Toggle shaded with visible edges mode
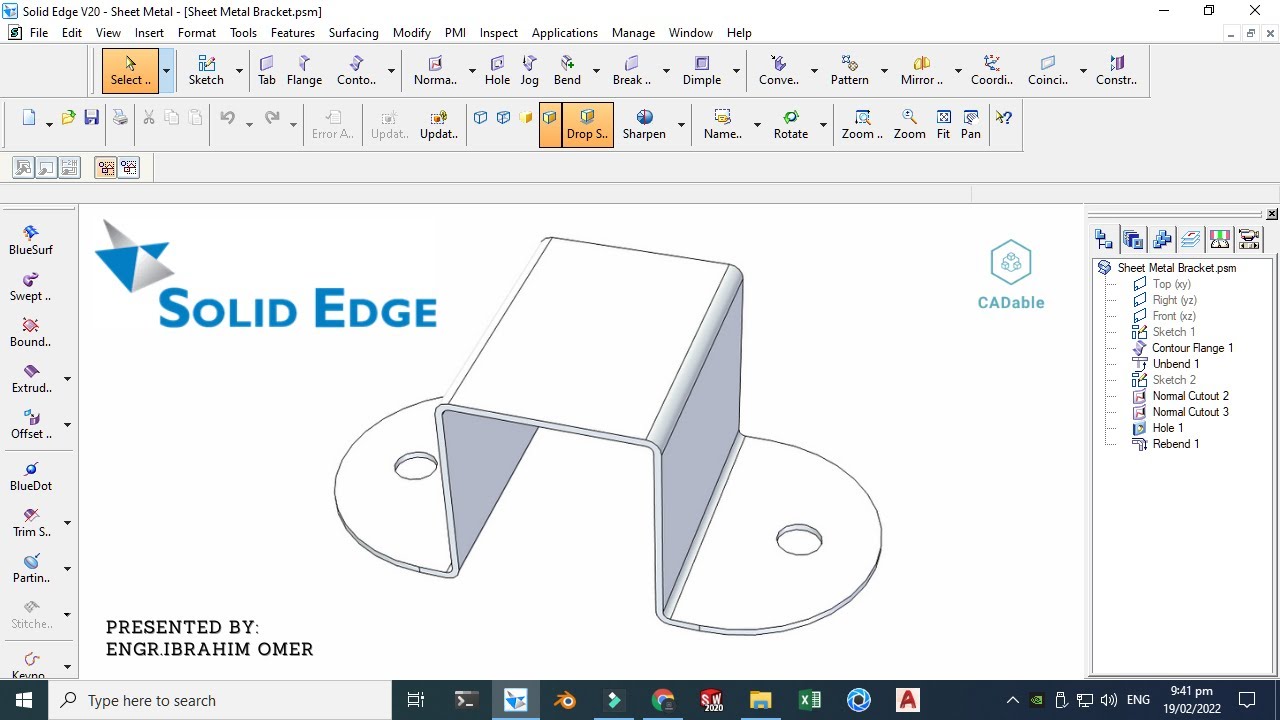The image size is (1280, 720). click(550, 125)
